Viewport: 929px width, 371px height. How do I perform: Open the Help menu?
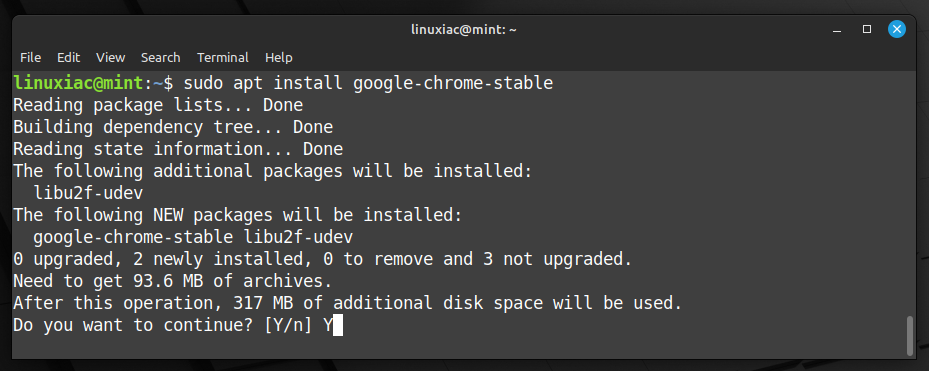click(278, 57)
